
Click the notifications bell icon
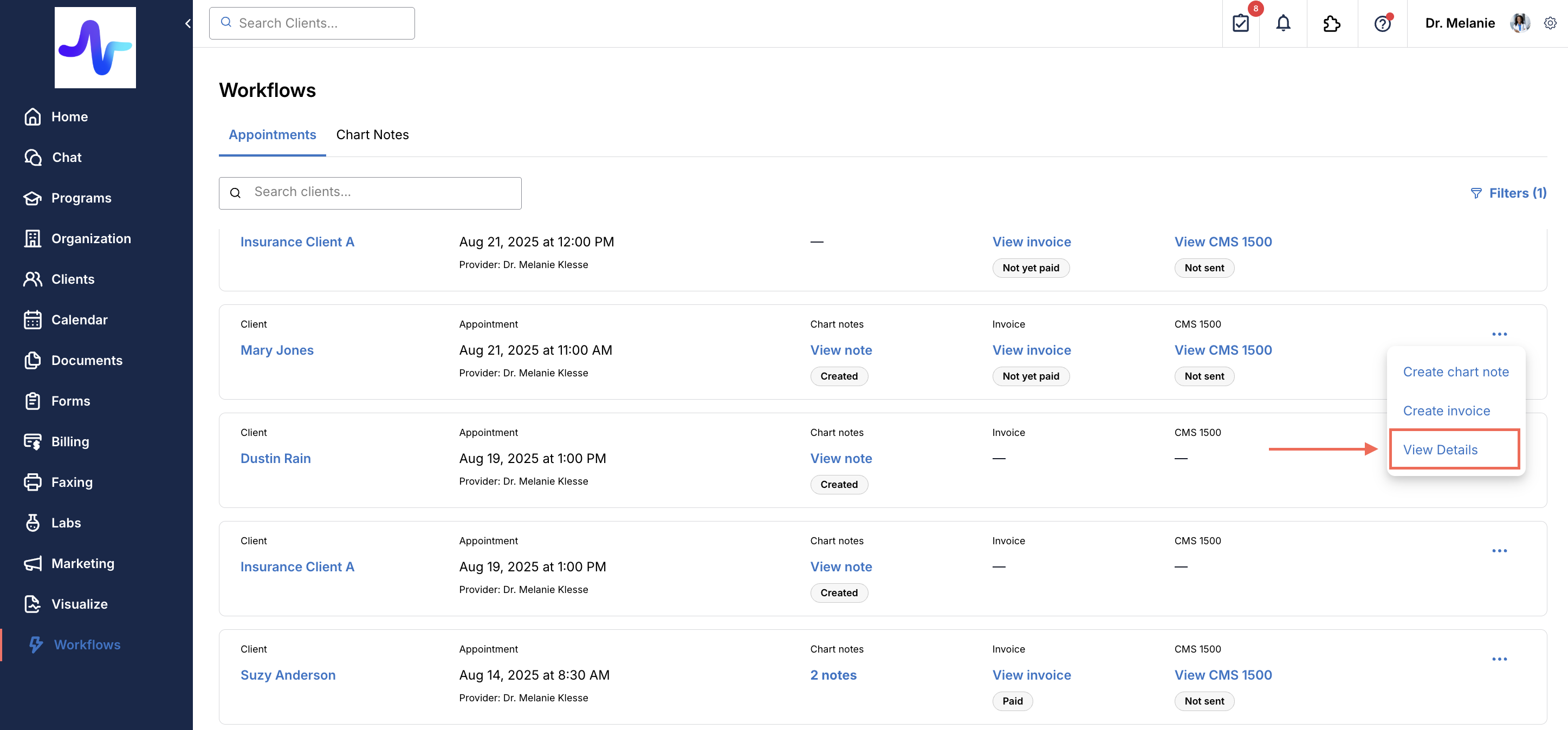point(1283,23)
